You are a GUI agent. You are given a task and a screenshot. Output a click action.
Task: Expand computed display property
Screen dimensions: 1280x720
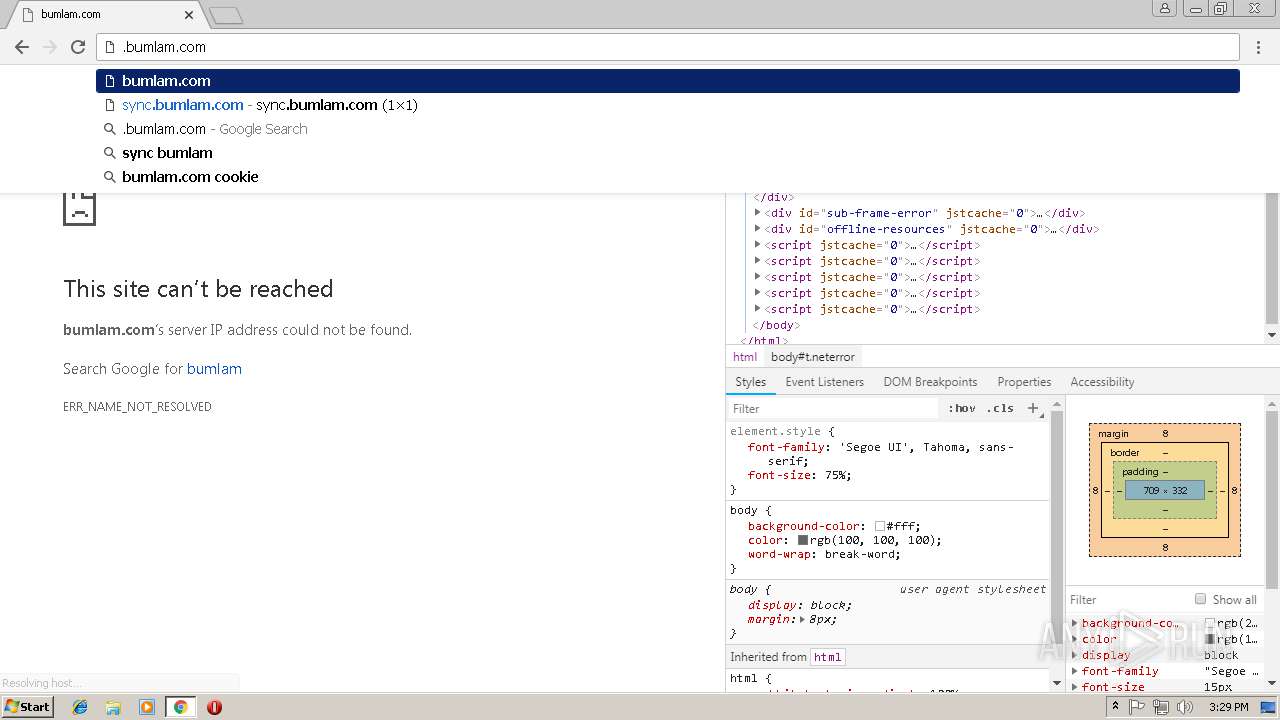coord(1075,655)
